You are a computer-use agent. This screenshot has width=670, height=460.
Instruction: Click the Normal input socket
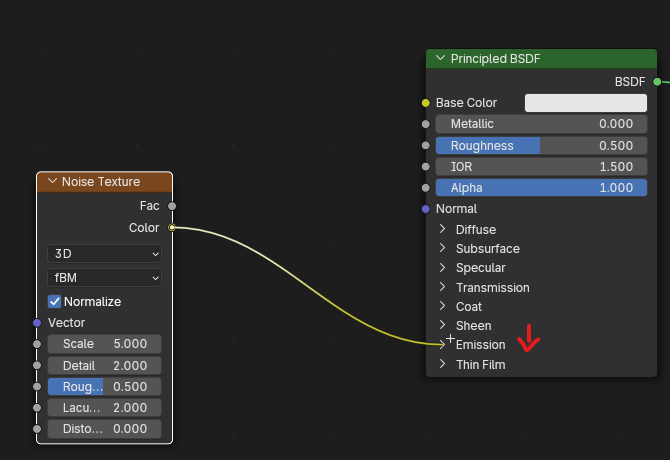(426, 209)
